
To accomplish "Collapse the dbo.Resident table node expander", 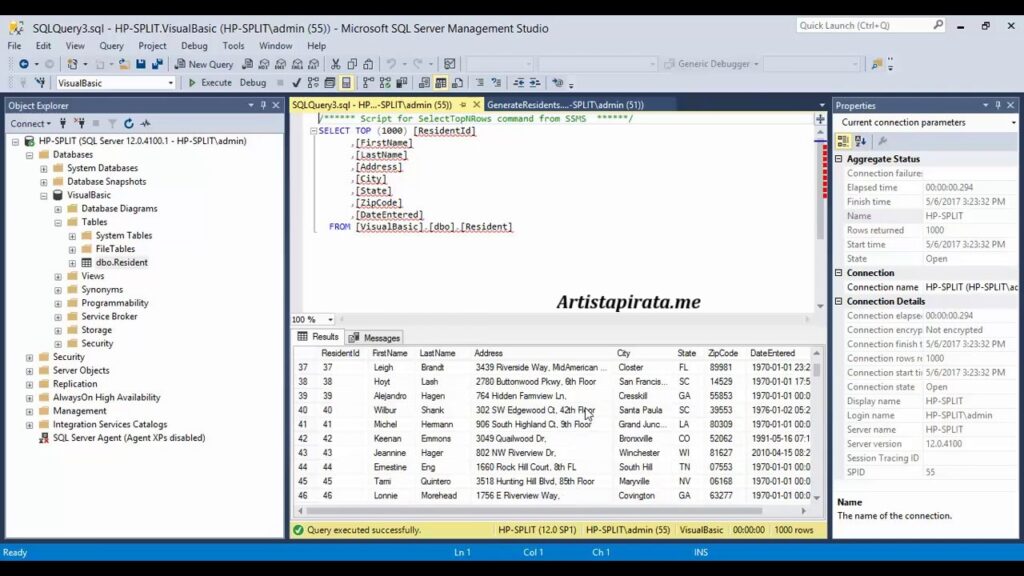I will point(72,263).
